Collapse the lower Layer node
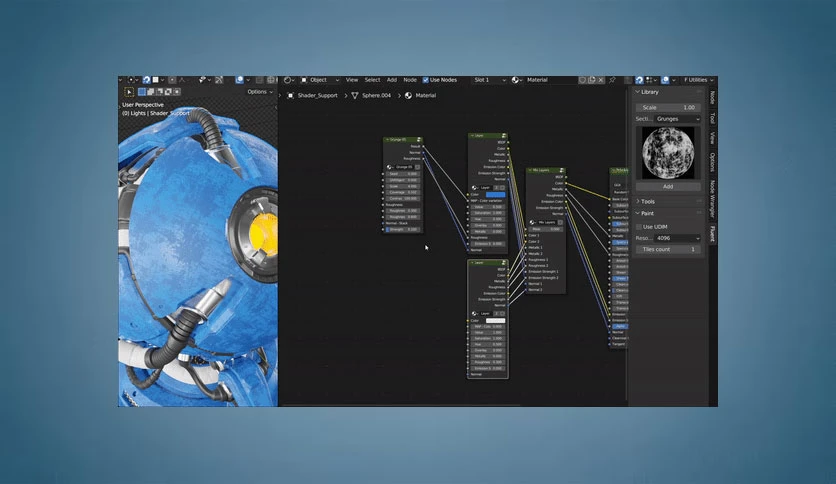 [x=472, y=262]
